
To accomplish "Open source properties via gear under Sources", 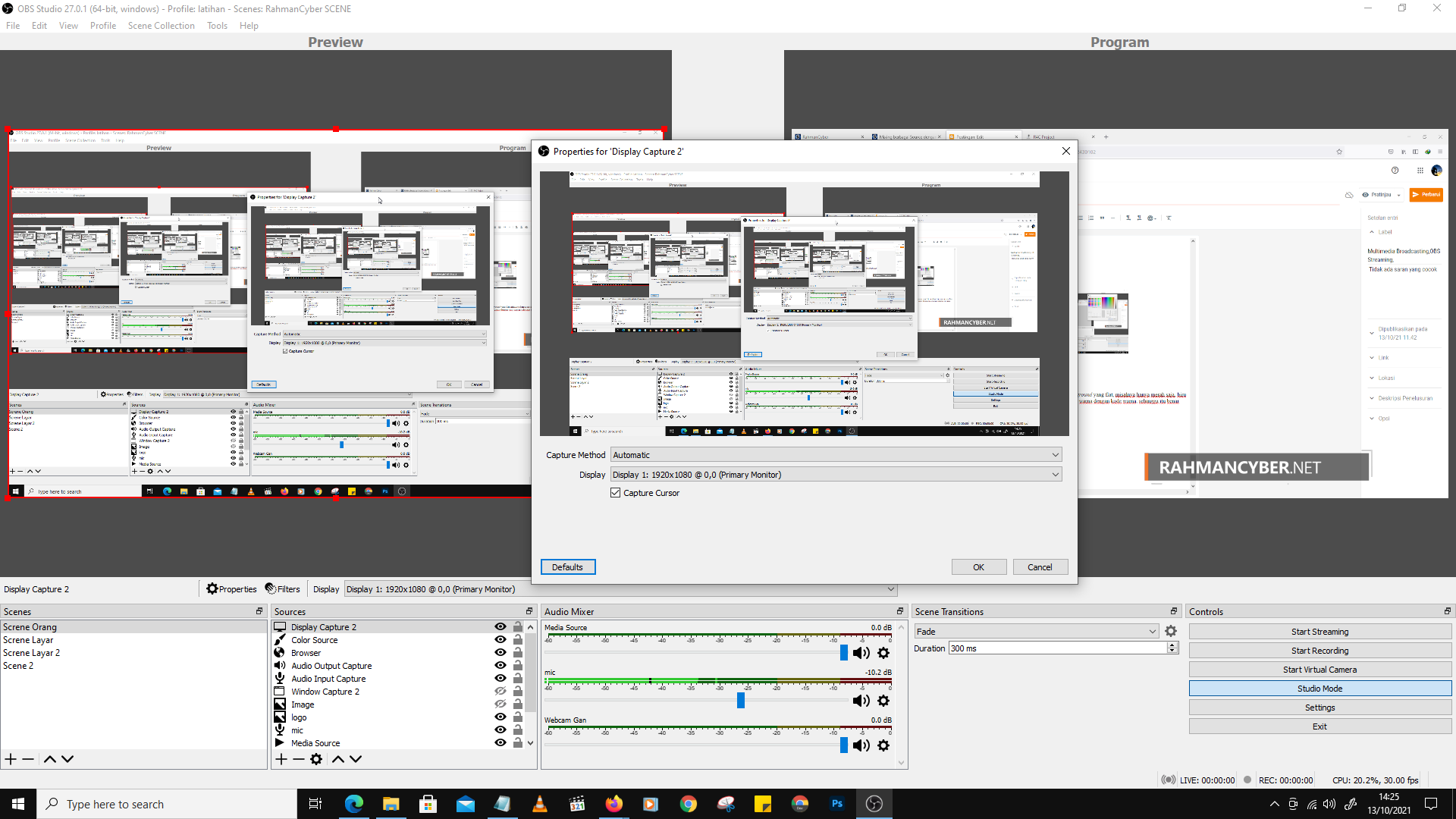I will (x=316, y=758).
